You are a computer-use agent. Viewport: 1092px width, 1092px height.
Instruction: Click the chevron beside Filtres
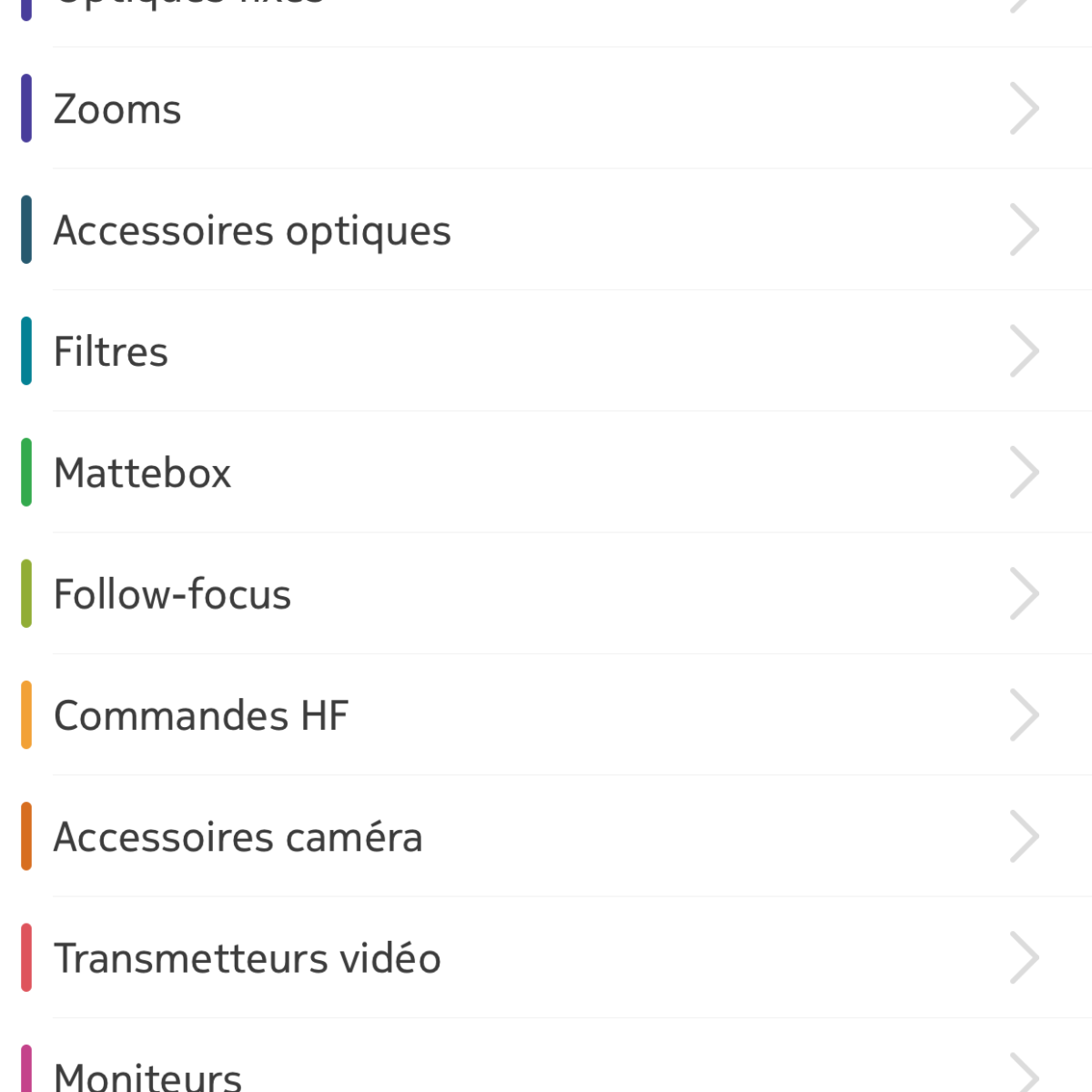point(1025,351)
